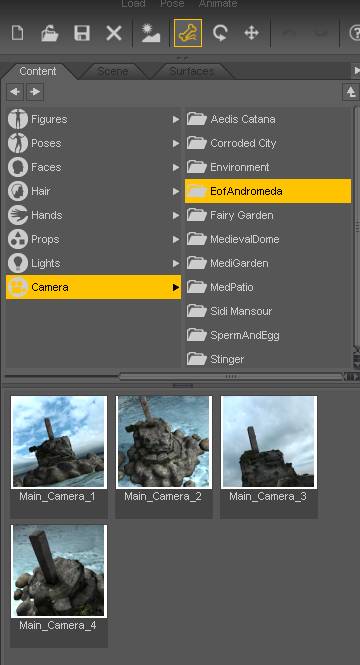Open the Sidi Mansour folder
The height and width of the screenshot is (665, 360).
(x=268, y=311)
